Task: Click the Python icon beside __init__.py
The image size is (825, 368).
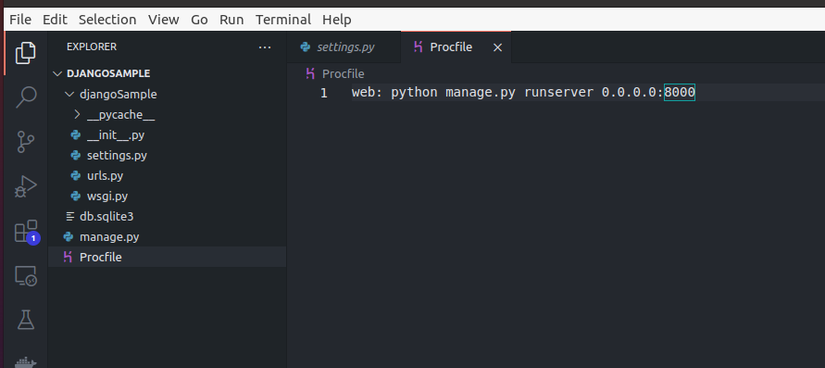Action: click(x=76, y=135)
